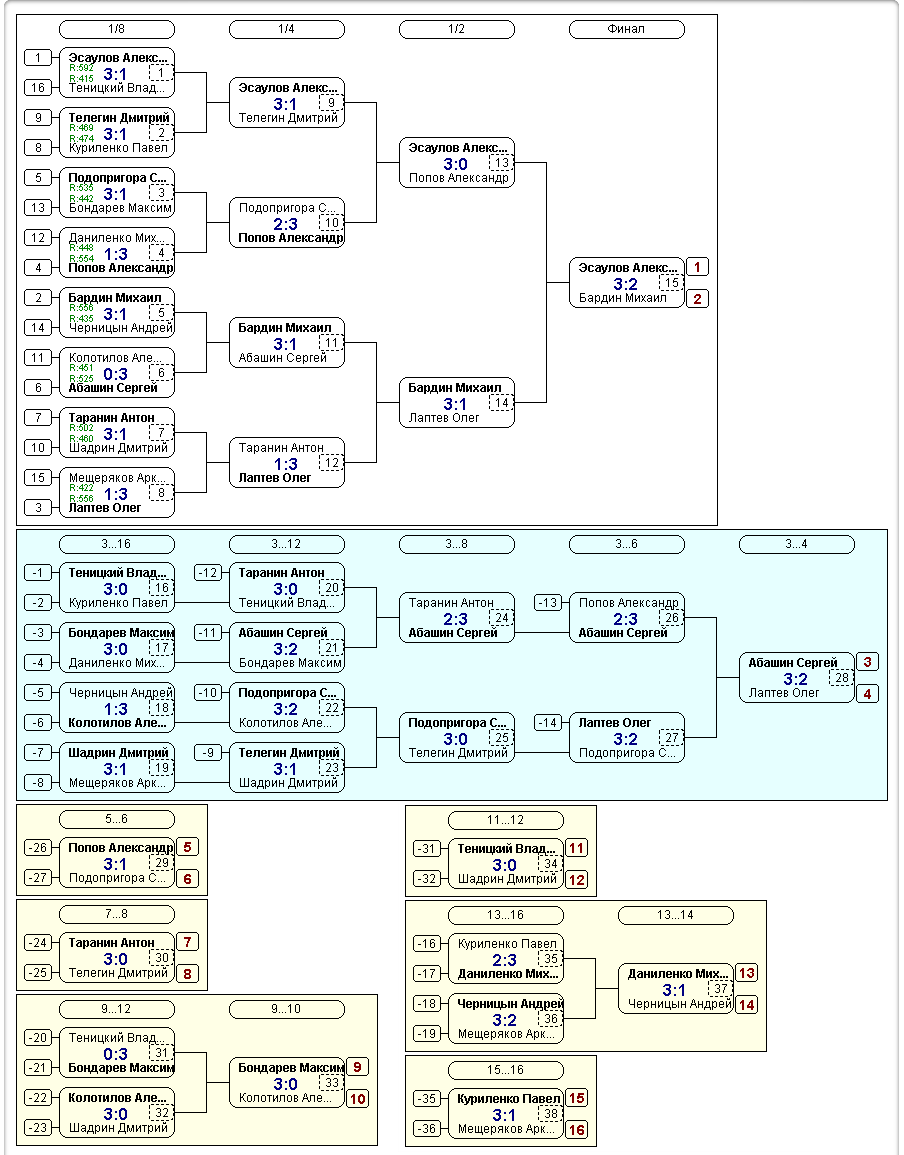Image resolution: width=904 pixels, height=1155 pixels.
Task: Select the 1/8 round header
Action: (x=116, y=29)
